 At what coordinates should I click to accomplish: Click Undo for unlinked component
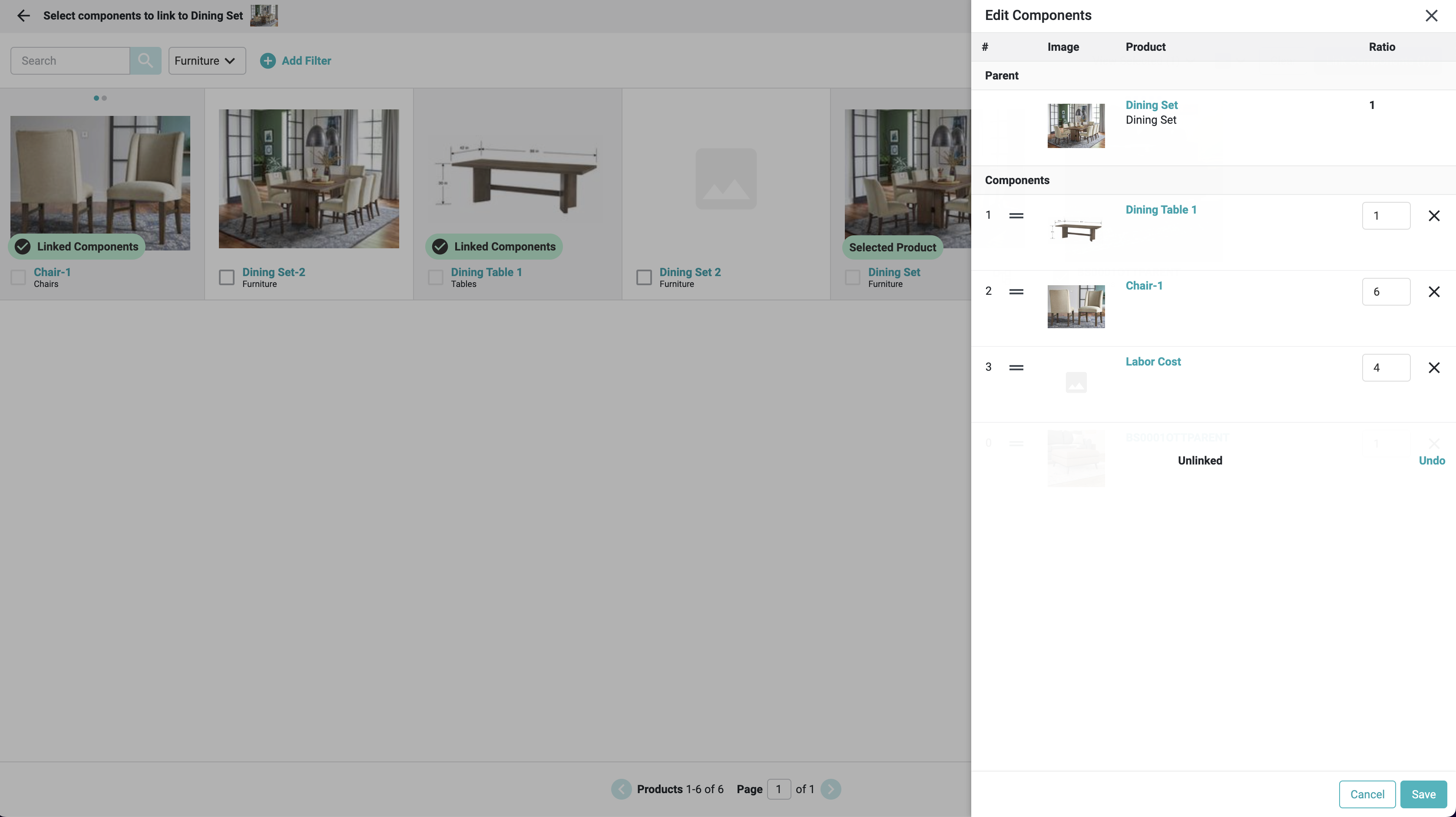(x=1431, y=461)
